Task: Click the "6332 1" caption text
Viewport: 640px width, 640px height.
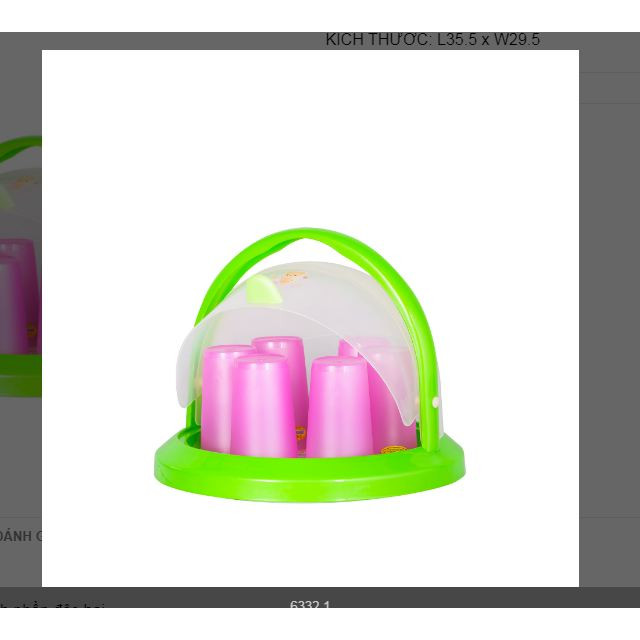Action: point(309,604)
